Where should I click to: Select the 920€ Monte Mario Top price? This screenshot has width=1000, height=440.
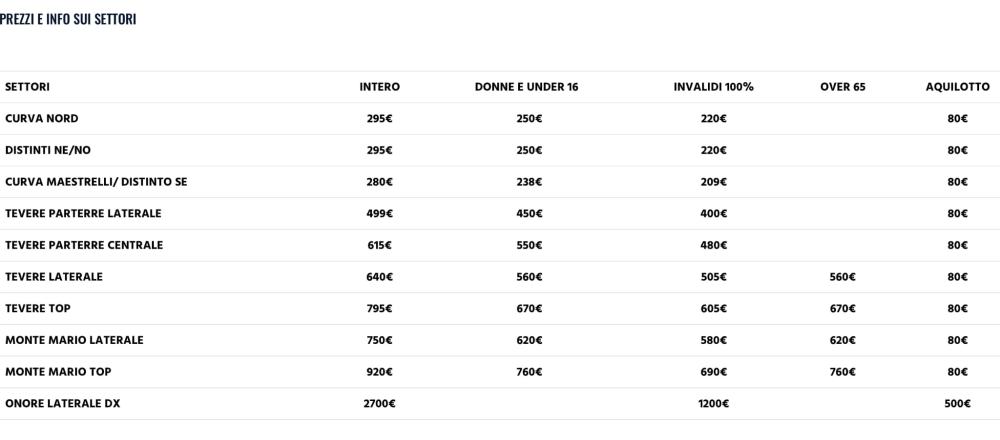[x=379, y=372]
